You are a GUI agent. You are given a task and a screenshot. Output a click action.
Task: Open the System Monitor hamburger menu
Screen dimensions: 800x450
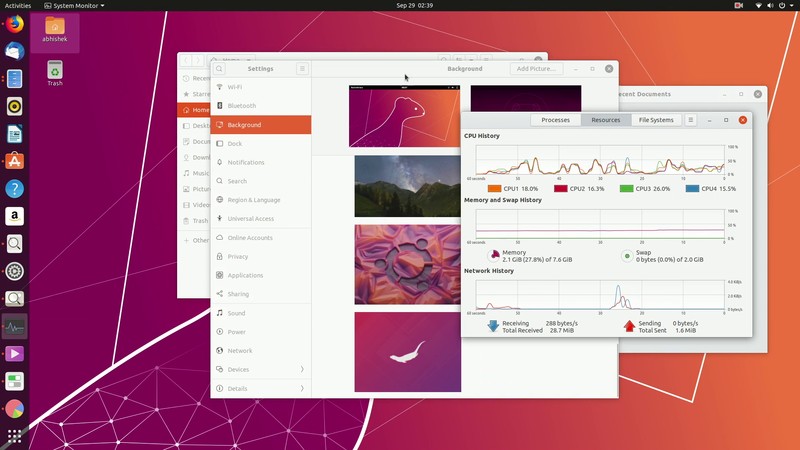pos(691,120)
